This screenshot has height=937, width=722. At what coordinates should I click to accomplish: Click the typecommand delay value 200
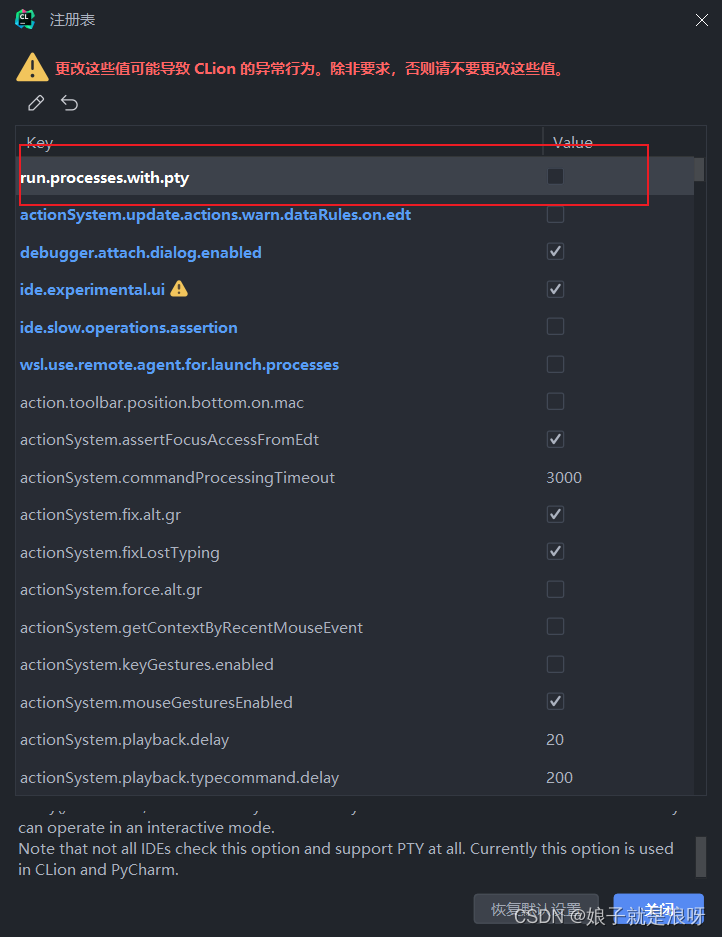click(x=559, y=777)
